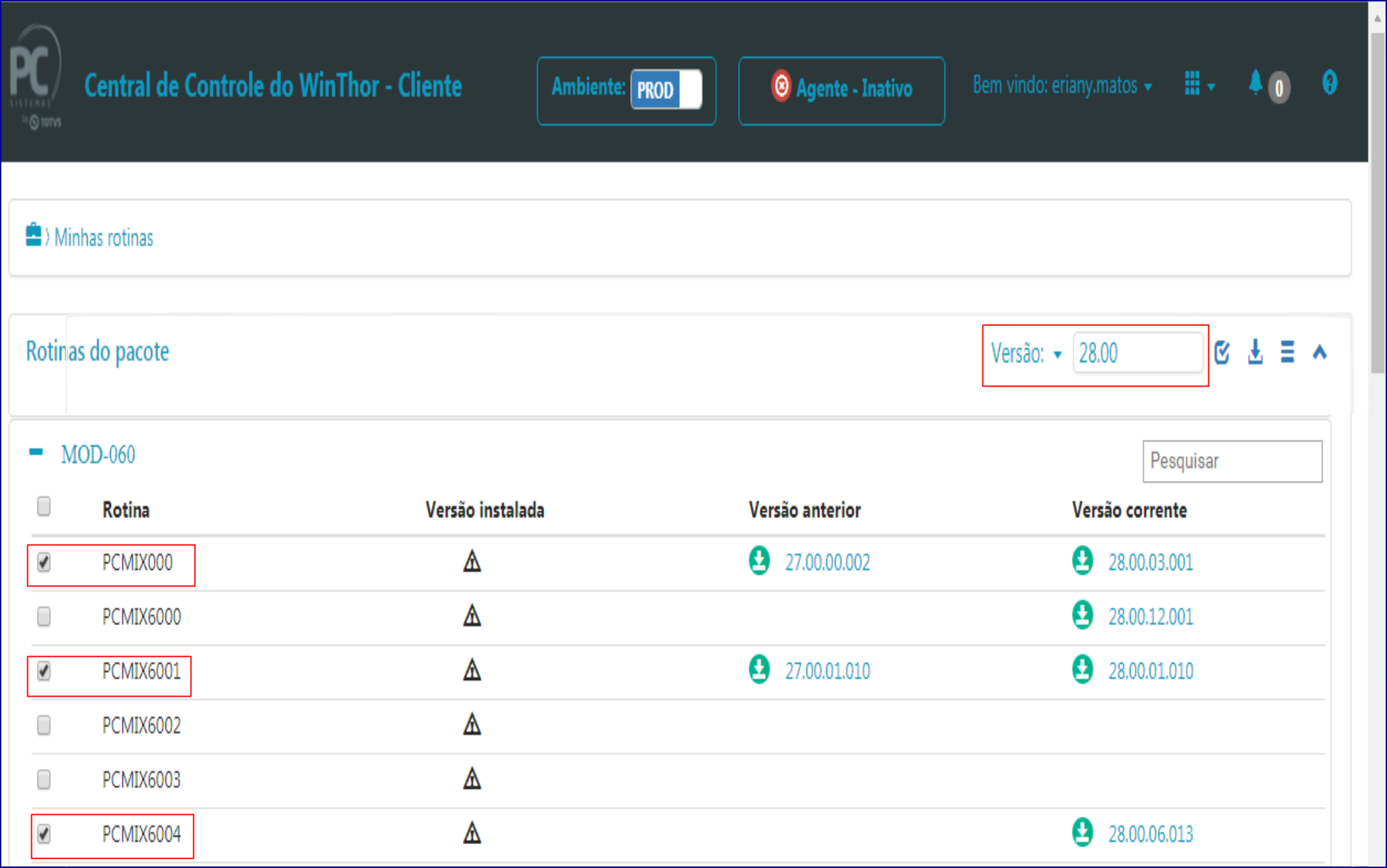Image resolution: width=1387 pixels, height=868 pixels.
Task: Click the Versão corrente column header
Action: (1129, 511)
